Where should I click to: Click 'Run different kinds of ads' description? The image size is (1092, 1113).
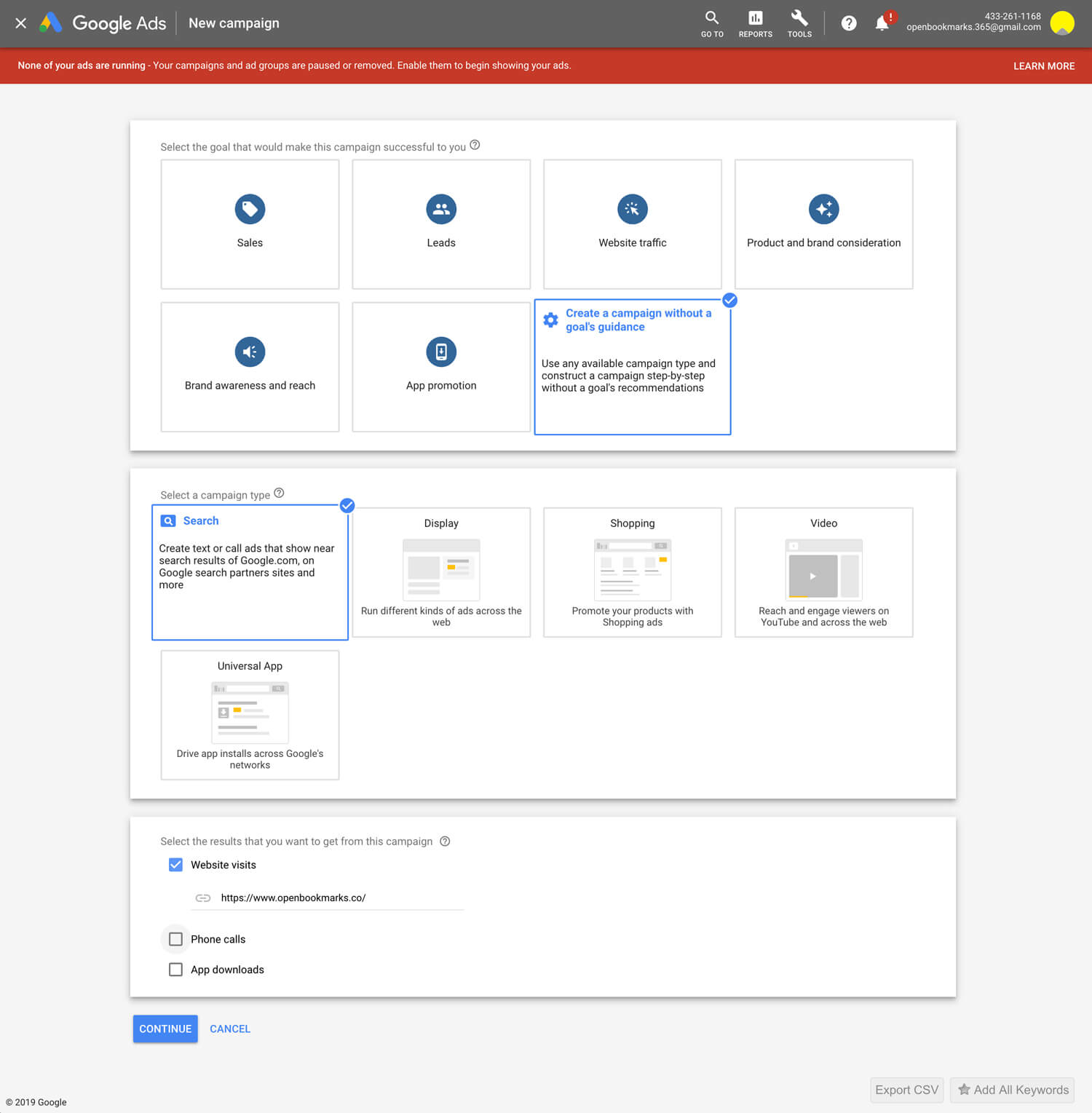click(x=441, y=617)
